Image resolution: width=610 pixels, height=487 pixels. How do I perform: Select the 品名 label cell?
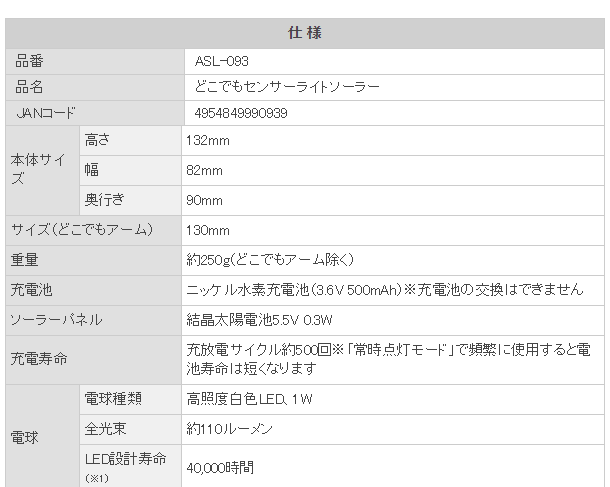[95, 87]
